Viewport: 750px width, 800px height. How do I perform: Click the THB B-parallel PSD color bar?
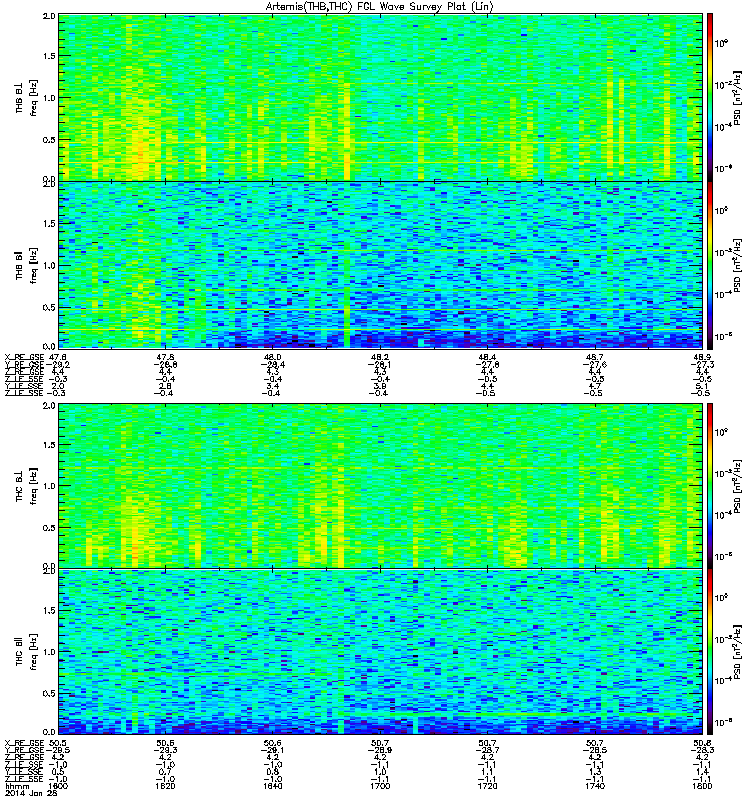coord(709,265)
